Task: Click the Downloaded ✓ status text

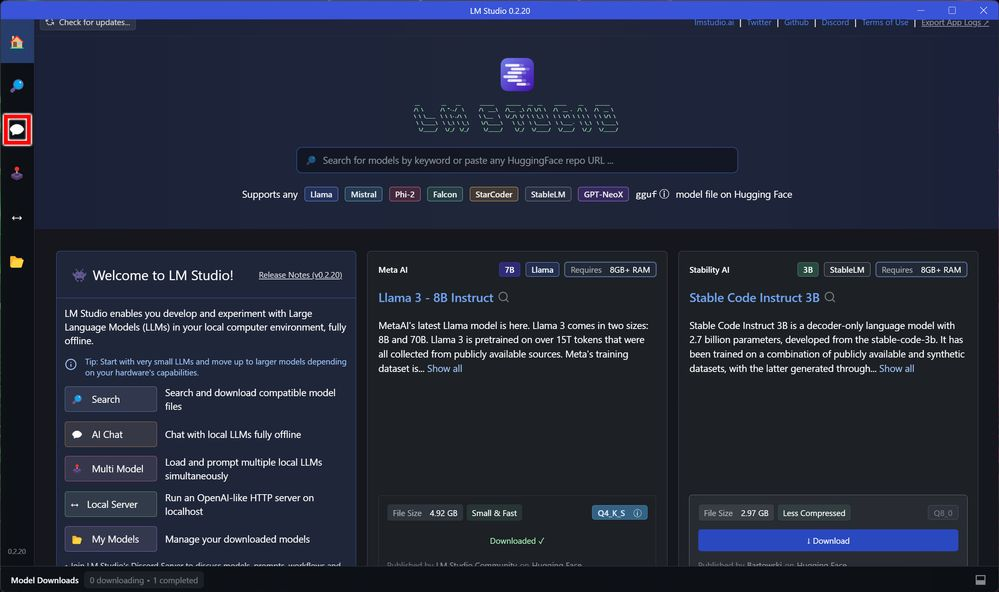Action: pyautogui.click(x=517, y=540)
